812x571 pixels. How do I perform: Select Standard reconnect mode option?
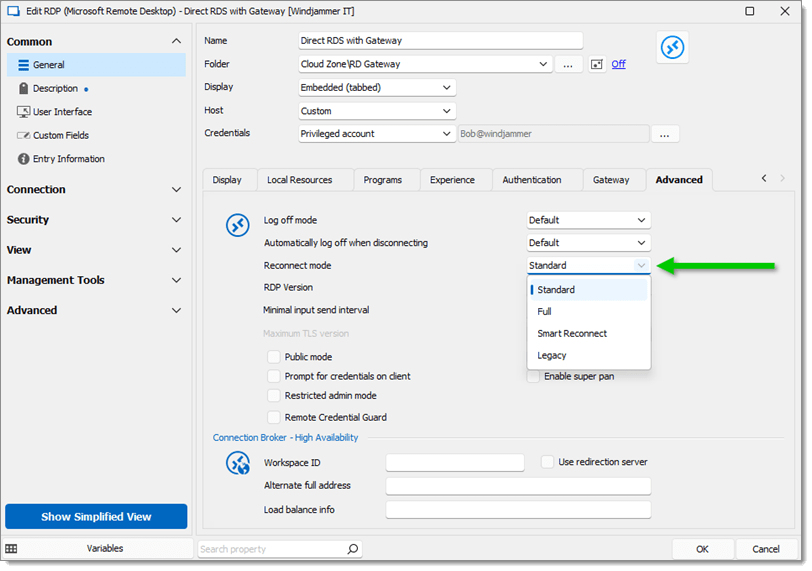tap(588, 290)
